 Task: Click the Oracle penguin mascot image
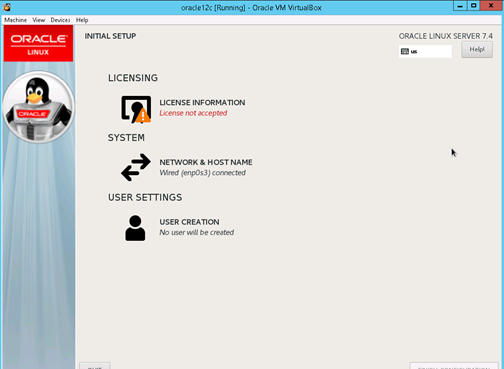pyautogui.click(x=38, y=107)
